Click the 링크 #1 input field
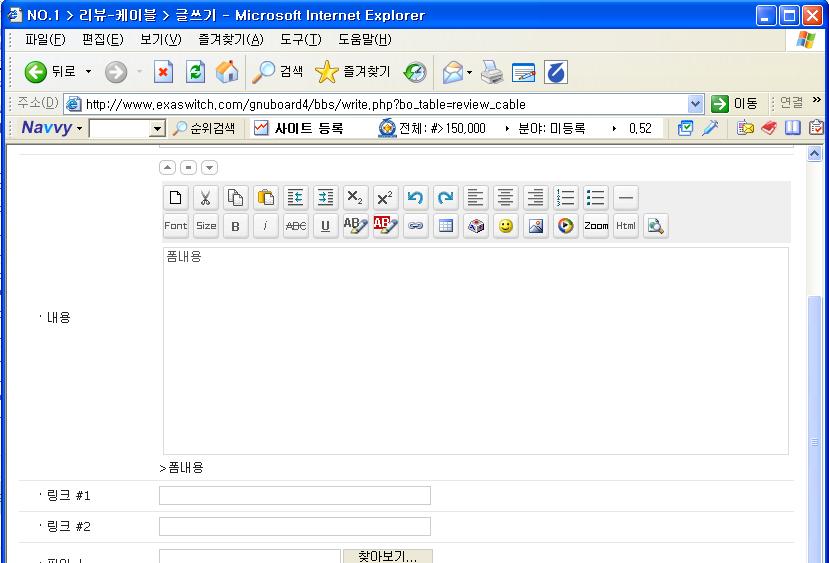Screen dimensions: 829x563 295,495
